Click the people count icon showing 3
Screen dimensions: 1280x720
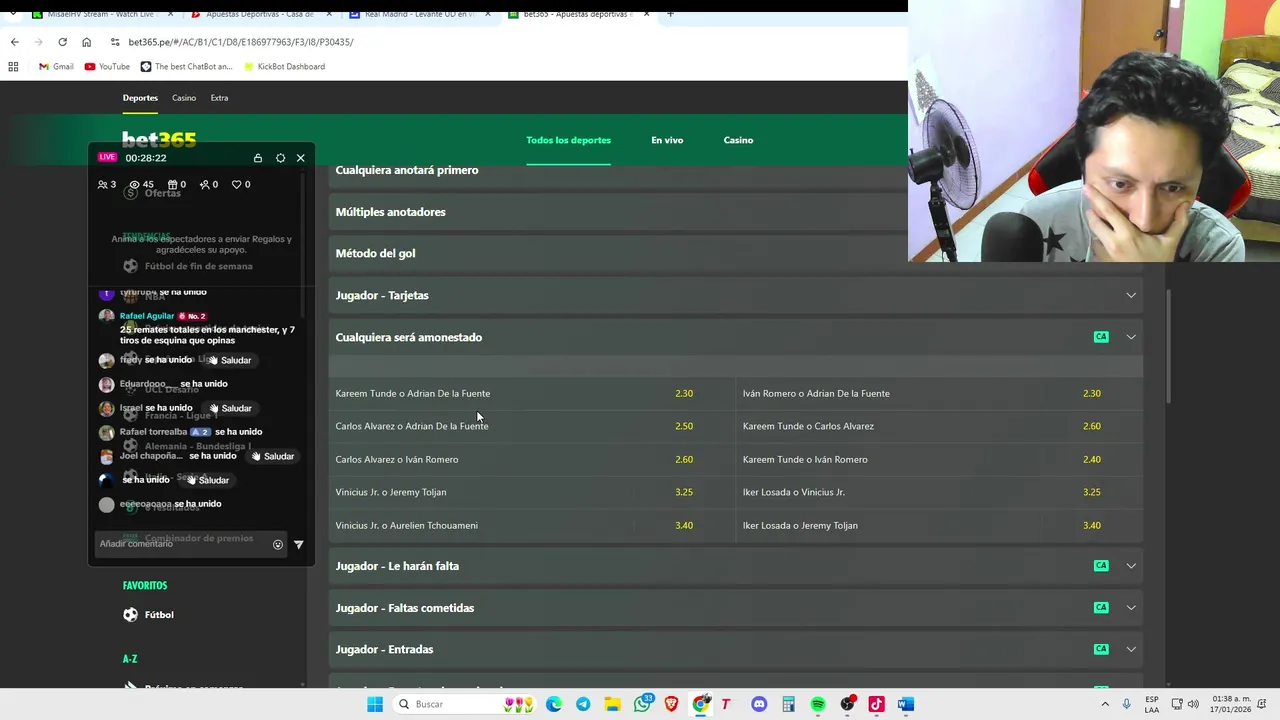[102, 185]
